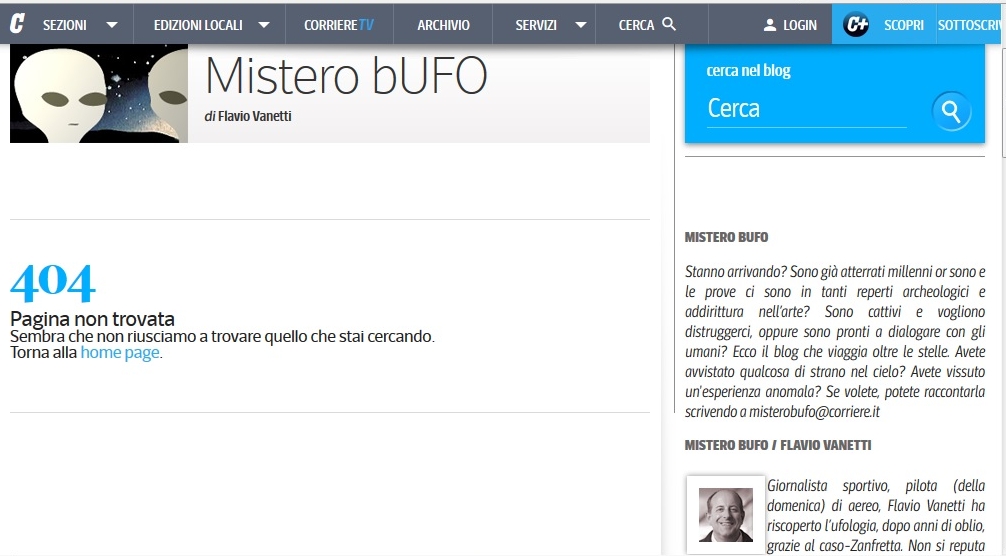Click into the 'Cerca' blog search field
1006x556 pixels.
coord(805,109)
